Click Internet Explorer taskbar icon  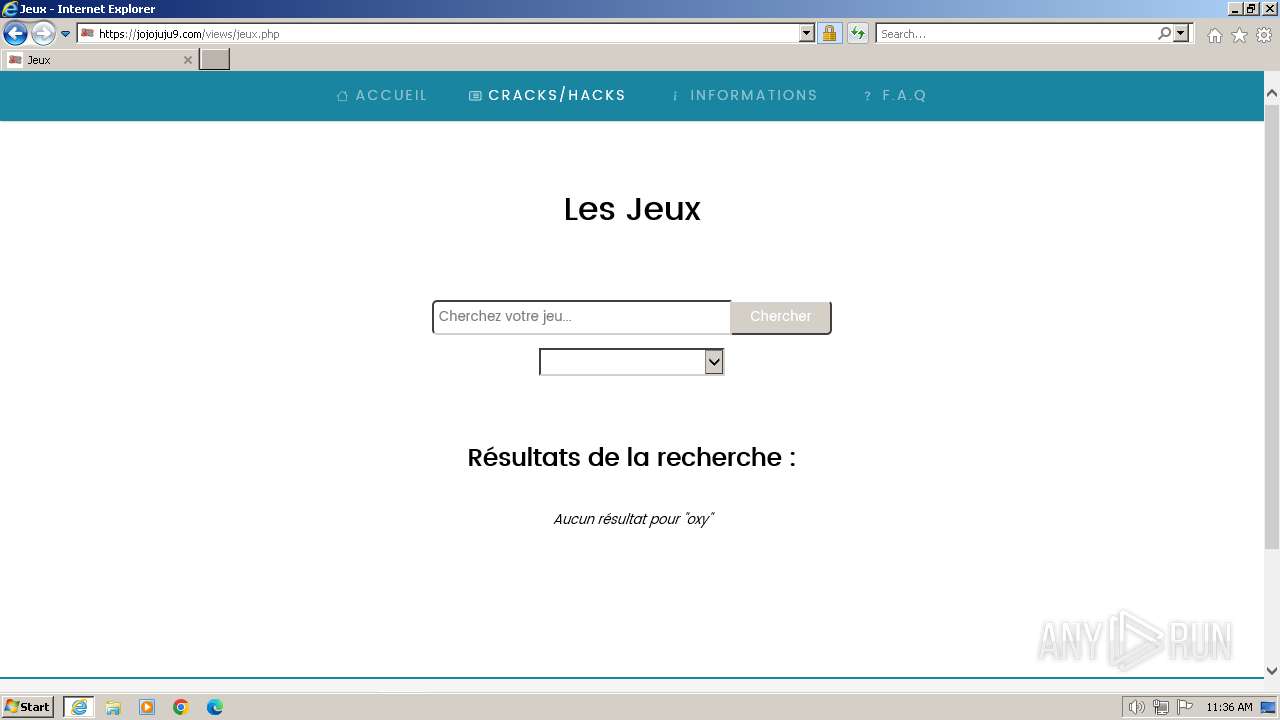(x=79, y=707)
